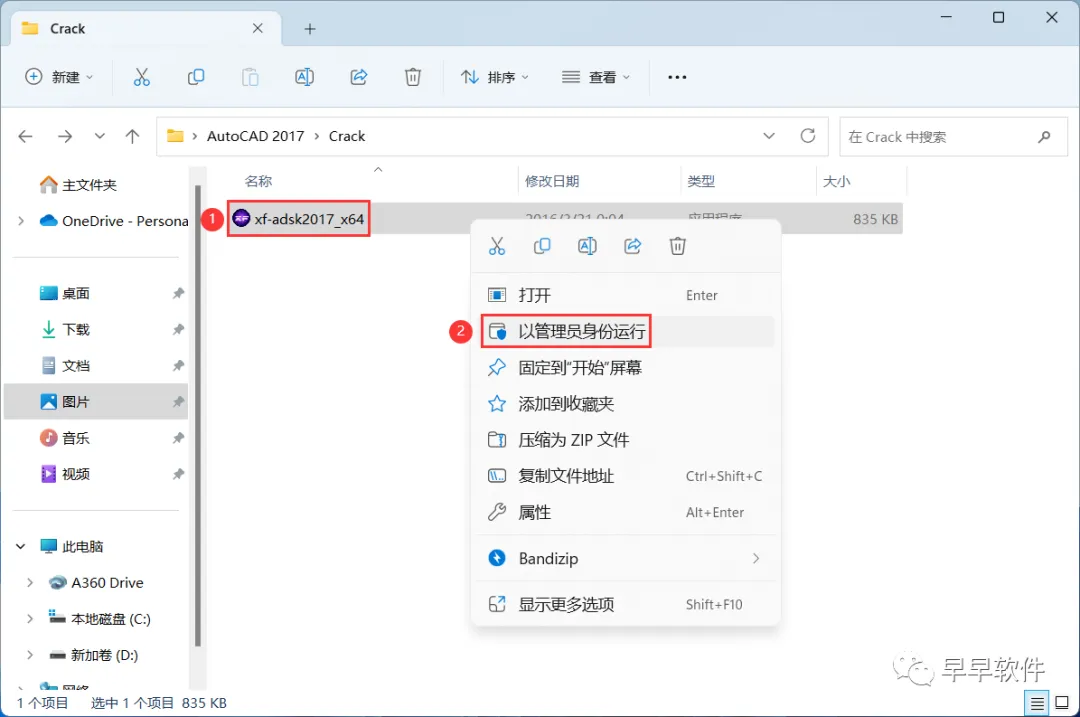The width and height of the screenshot is (1080, 717).
Task: Click the search magnifier icon
Action: pyautogui.click(x=1044, y=136)
